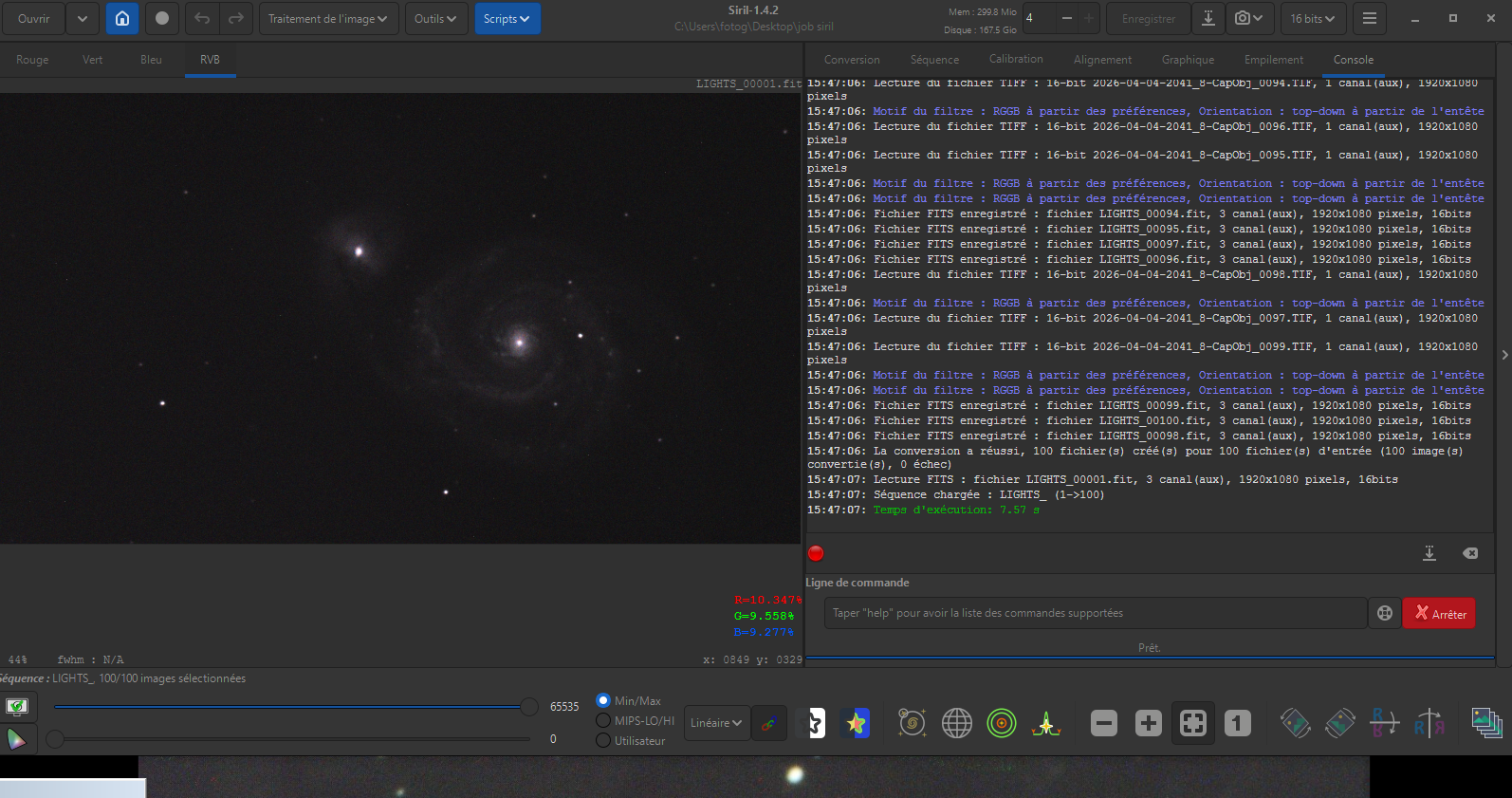Open the Linéaire display mode dropdown
Image resolution: width=1512 pixels, height=798 pixels.
[716, 723]
